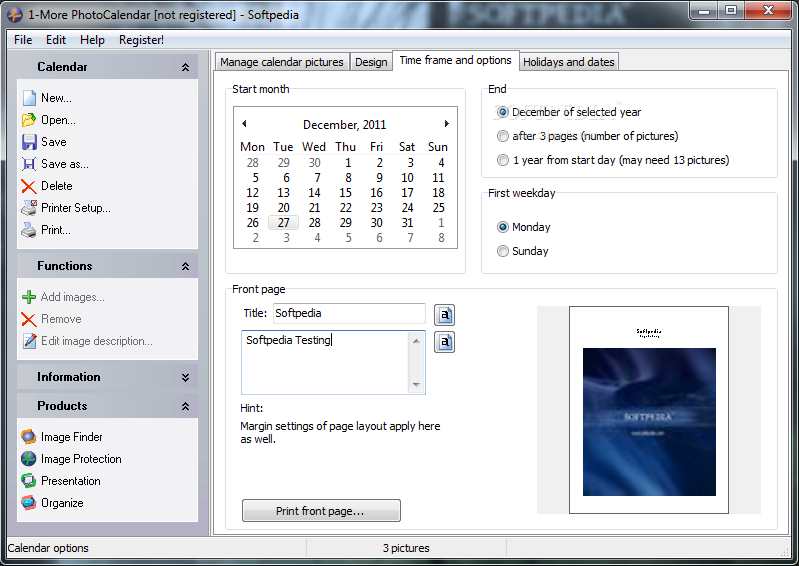Switch to Manage calendar pictures tab
The width and height of the screenshot is (799, 566).
[282, 62]
